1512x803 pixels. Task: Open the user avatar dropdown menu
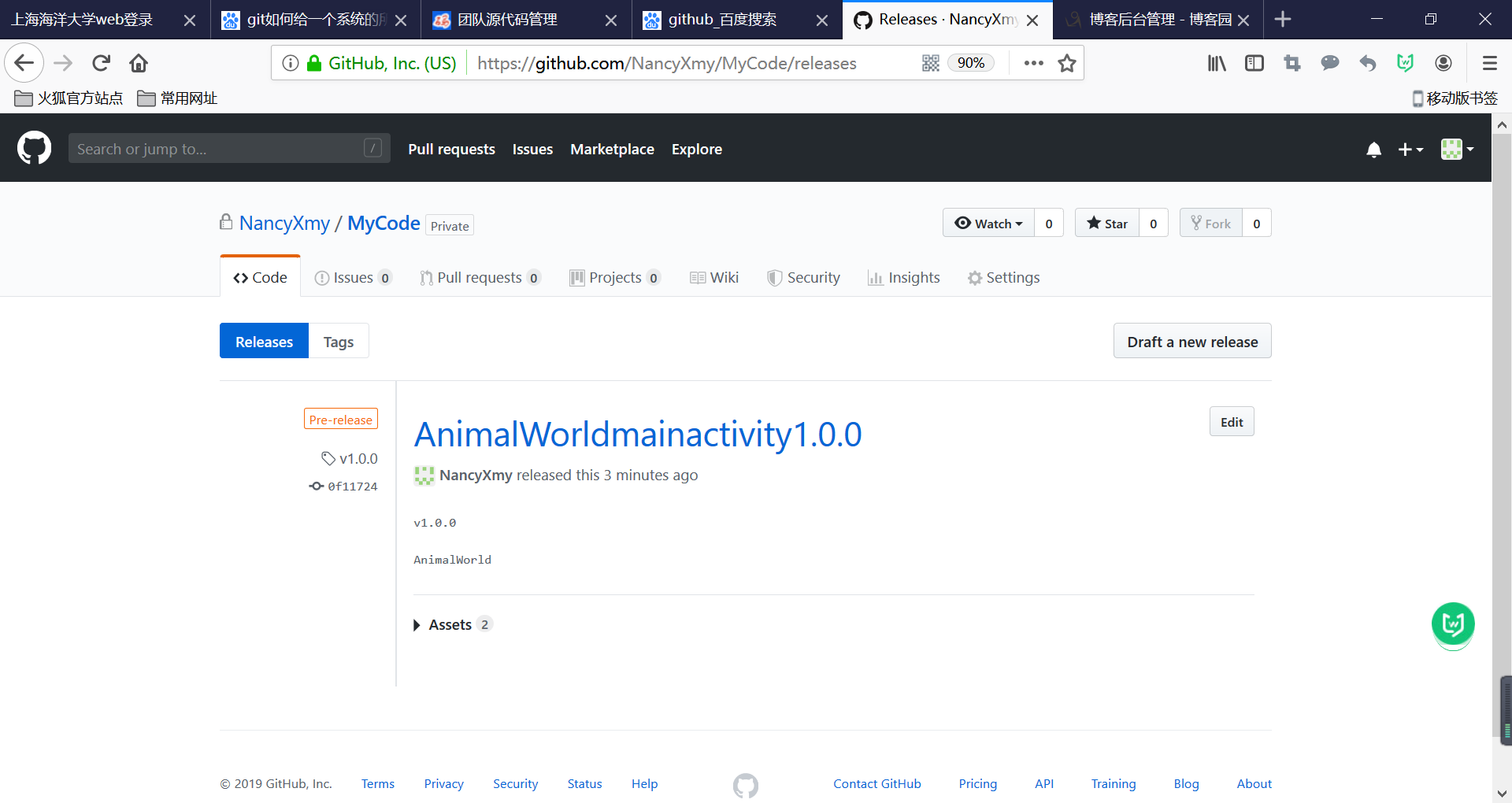click(1457, 150)
